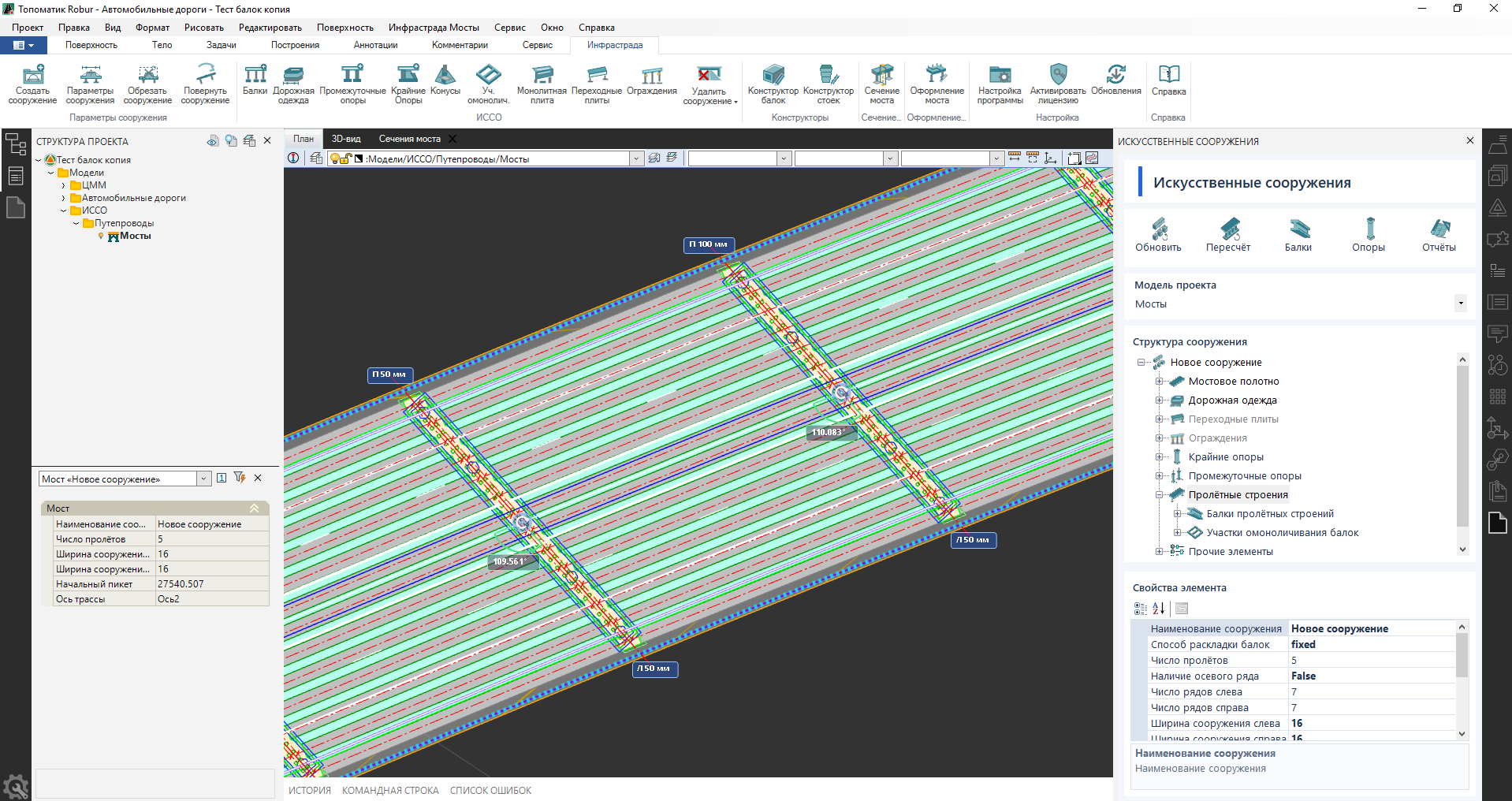The image size is (1512, 801).
Task: Click the structure tree vertical scrollbar
Action: pos(1462,454)
